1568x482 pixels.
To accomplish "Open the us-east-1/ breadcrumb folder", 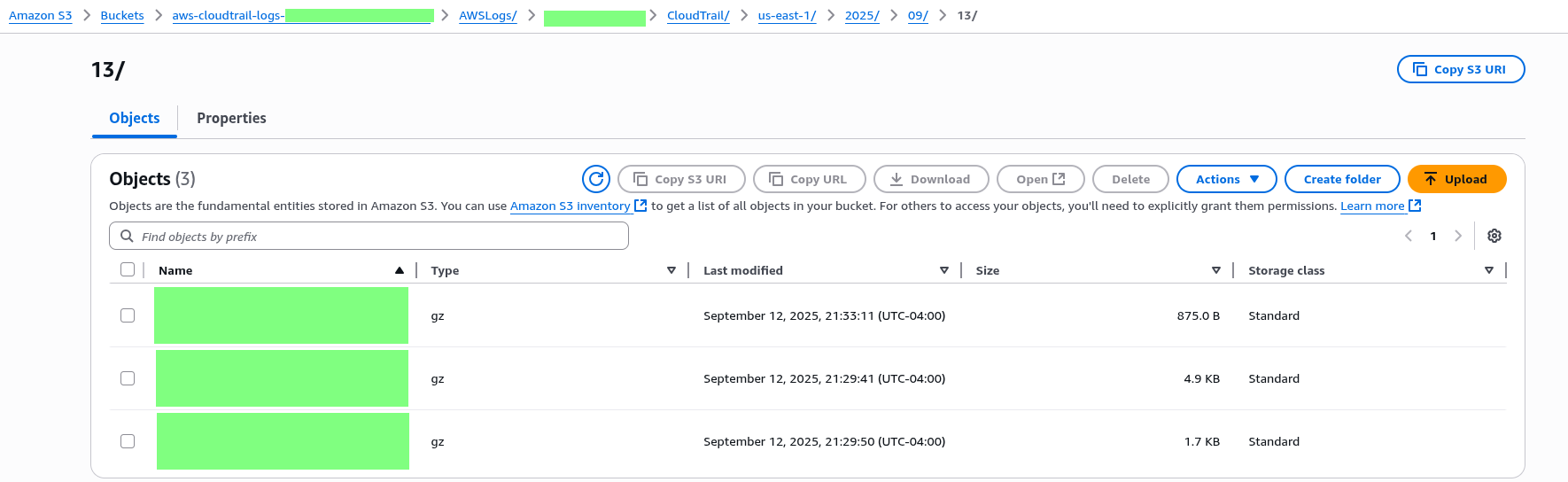I will point(787,16).
